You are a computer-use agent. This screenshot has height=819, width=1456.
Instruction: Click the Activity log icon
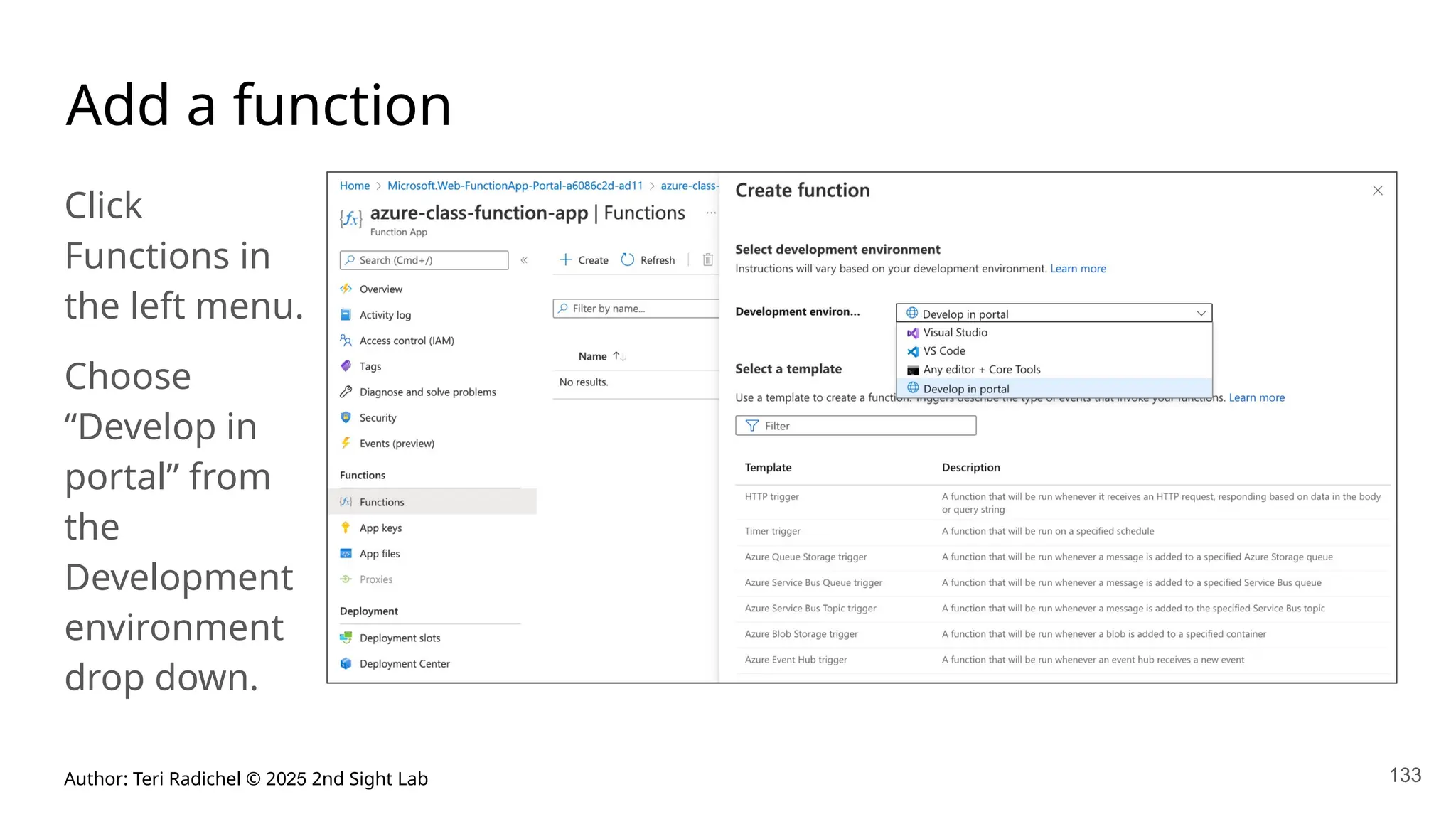click(x=346, y=314)
